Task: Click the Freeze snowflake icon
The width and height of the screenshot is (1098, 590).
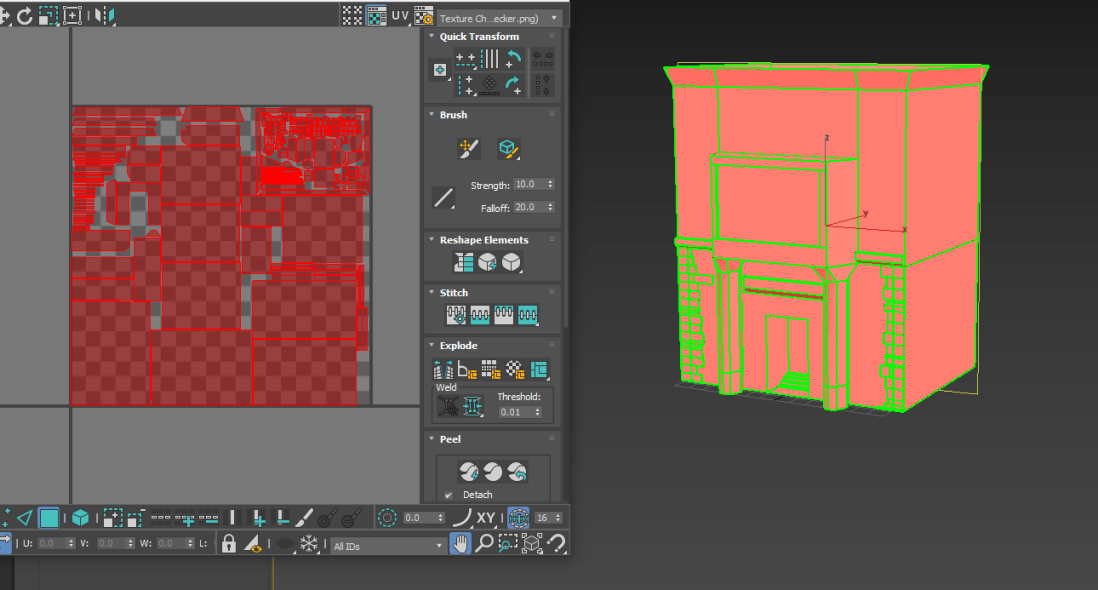Action: [x=310, y=544]
